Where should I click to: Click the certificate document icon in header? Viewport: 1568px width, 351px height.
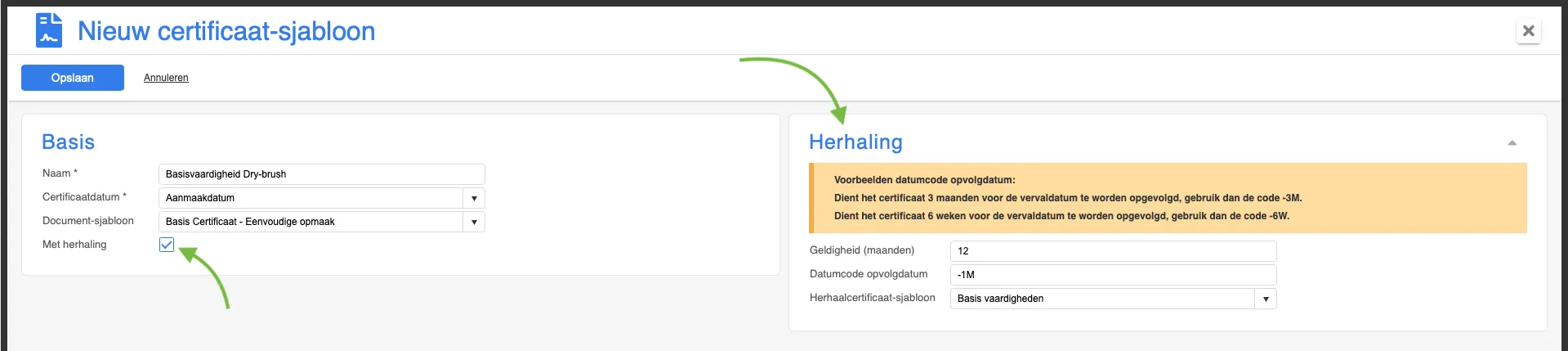[49, 30]
